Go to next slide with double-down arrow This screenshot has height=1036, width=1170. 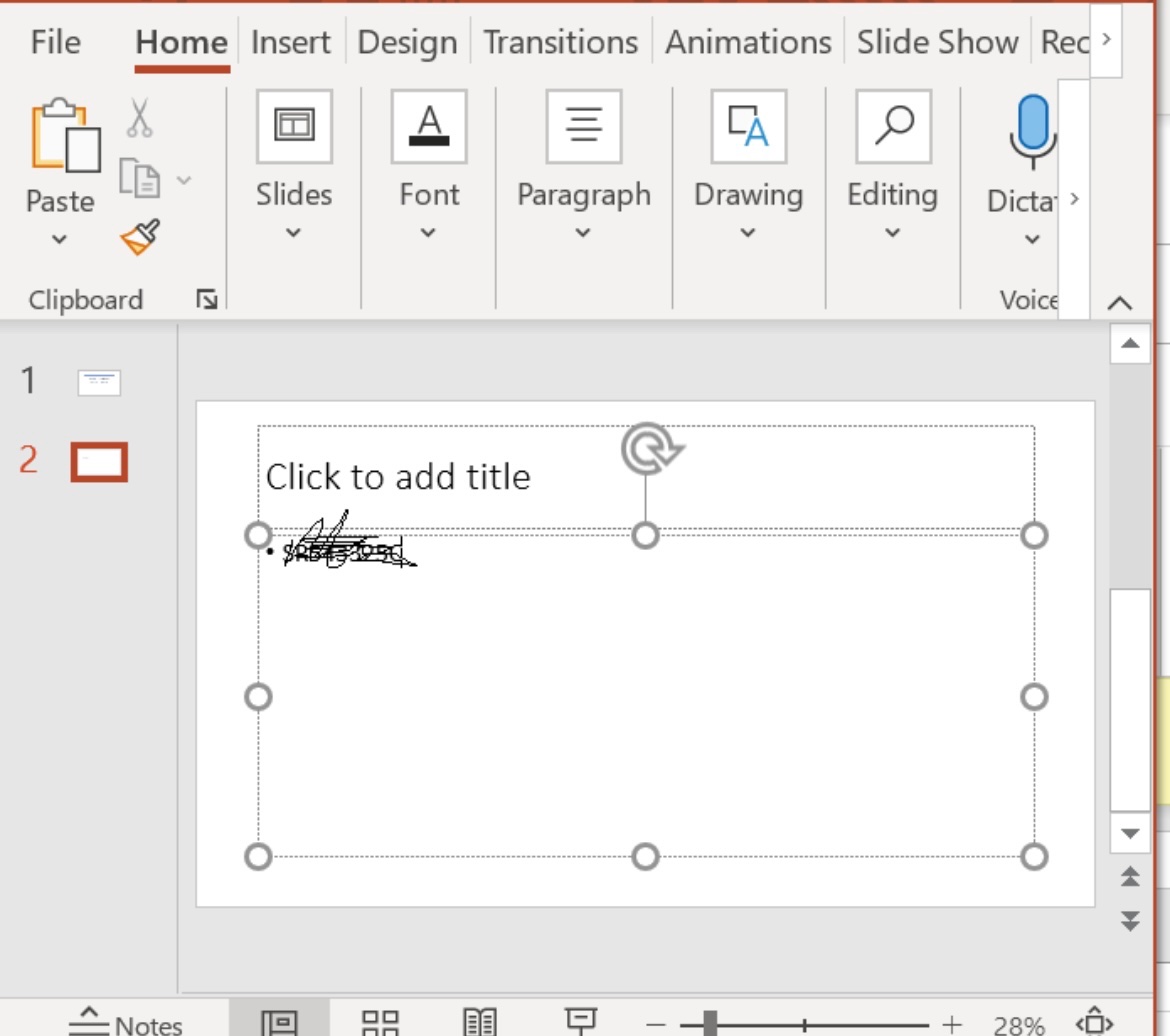click(1130, 920)
